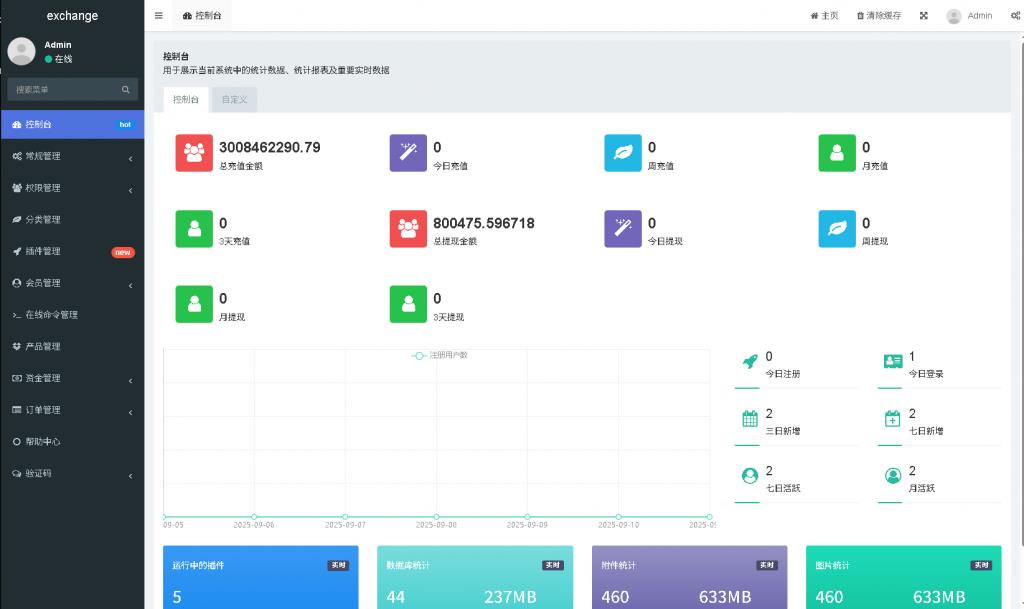Click the 三日新增 calendar icon

(750, 418)
